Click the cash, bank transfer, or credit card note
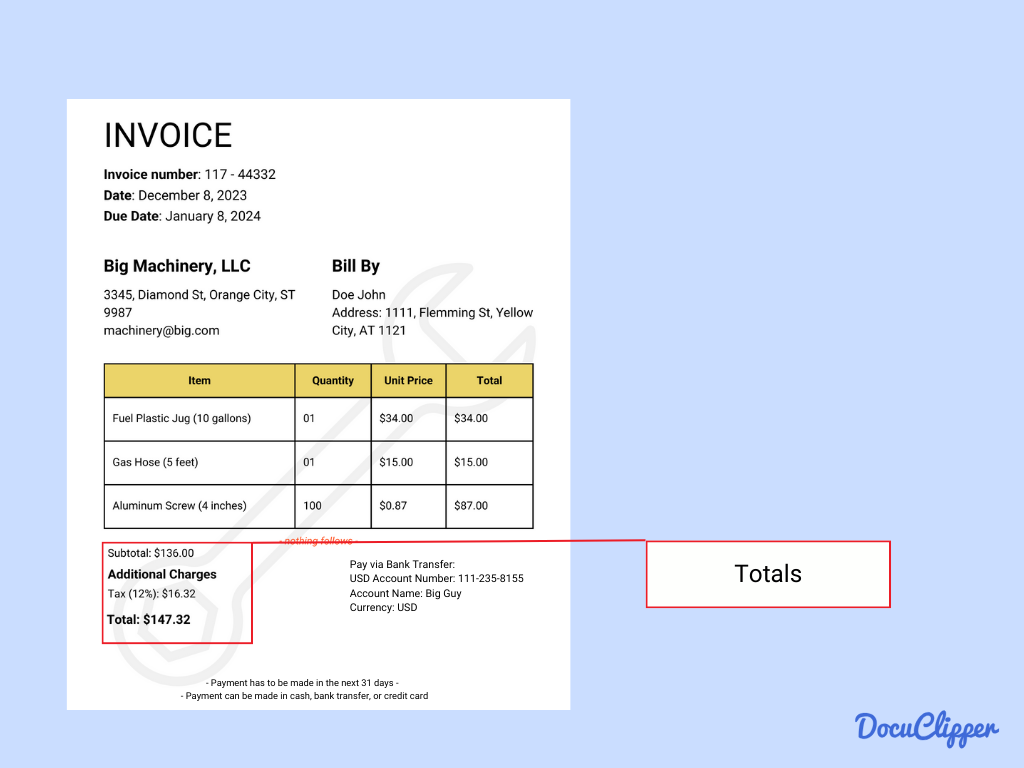Screen dimensions: 1024x768 [x=304, y=696]
